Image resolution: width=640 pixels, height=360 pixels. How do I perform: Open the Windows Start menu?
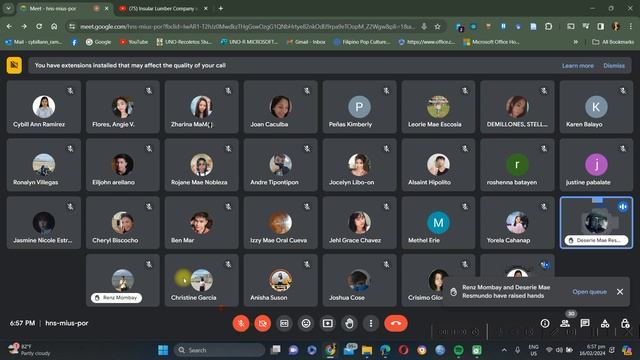[x=163, y=350]
